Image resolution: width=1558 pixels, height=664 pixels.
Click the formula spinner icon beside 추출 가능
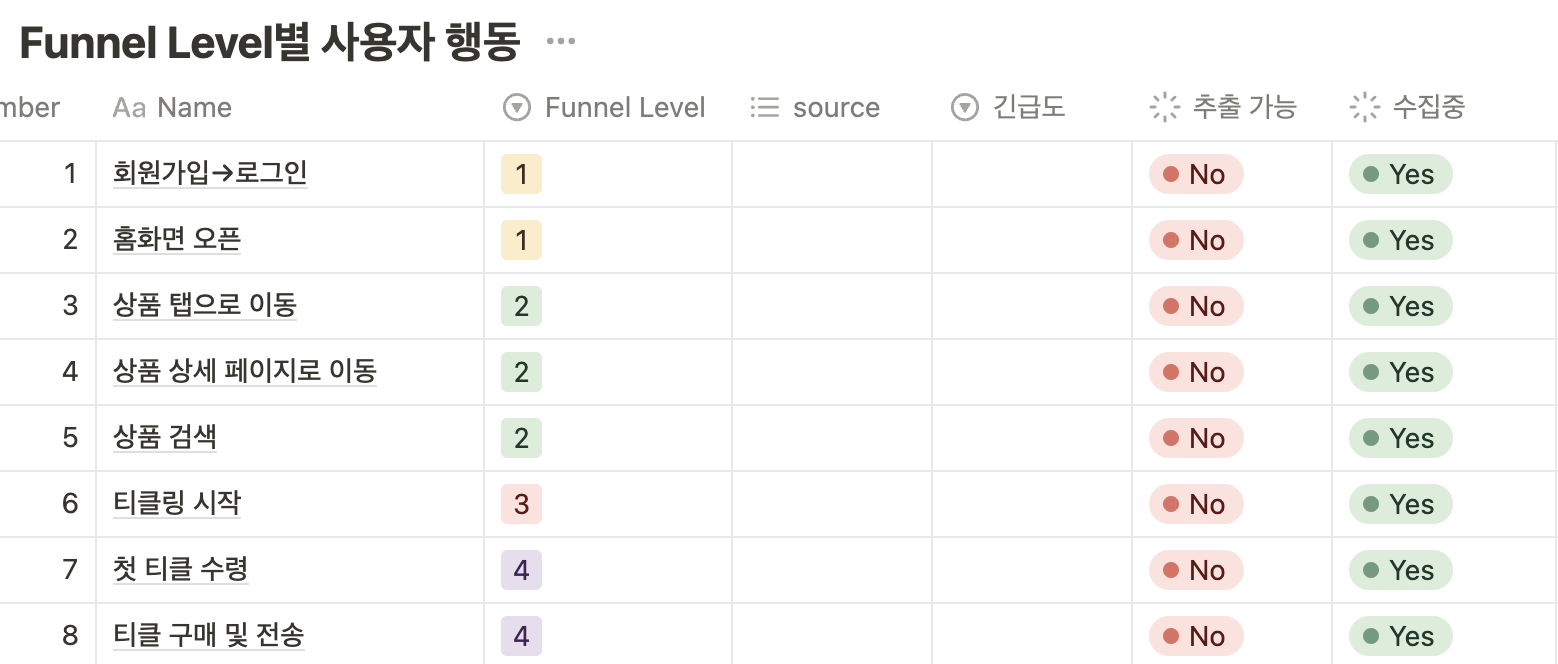[x=1164, y=108]
